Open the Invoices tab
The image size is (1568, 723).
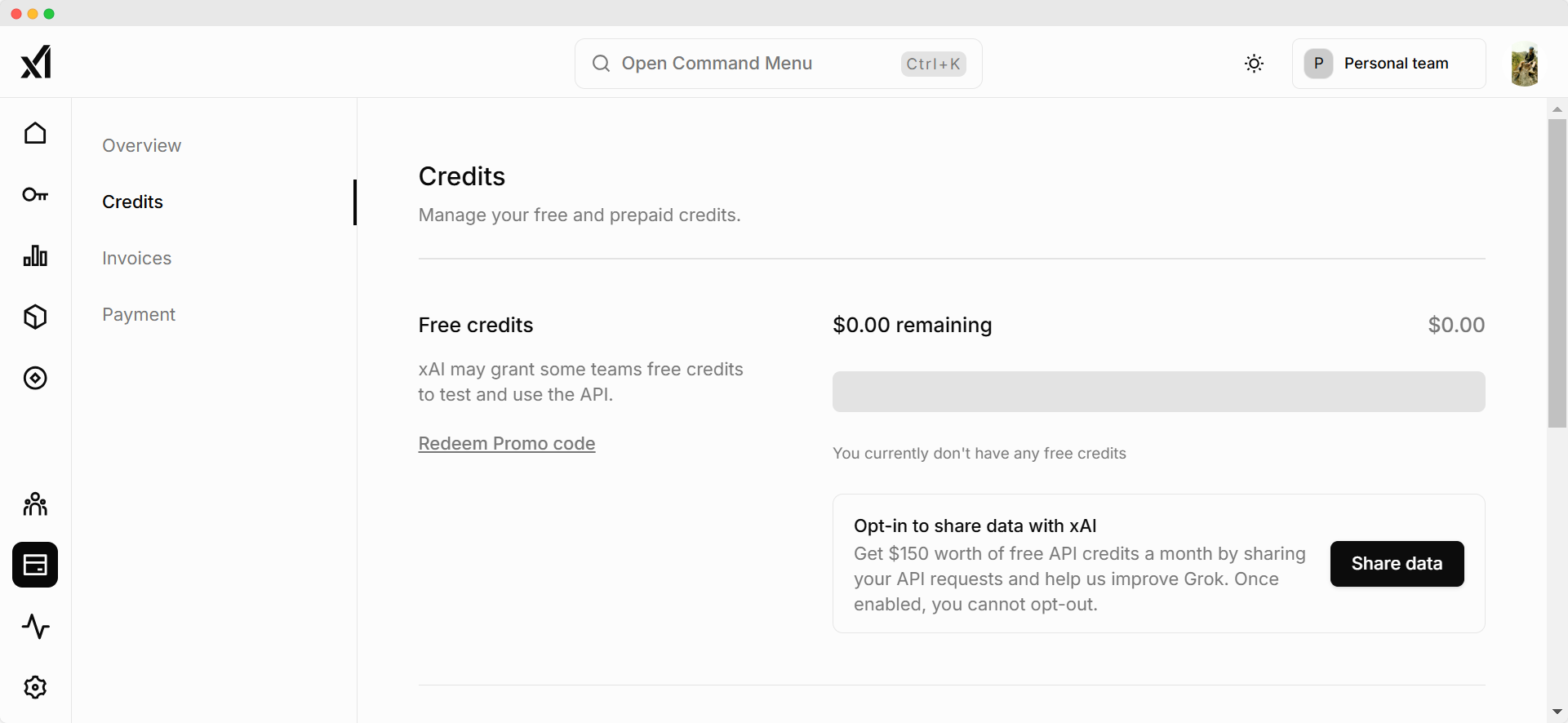[137, 258]
